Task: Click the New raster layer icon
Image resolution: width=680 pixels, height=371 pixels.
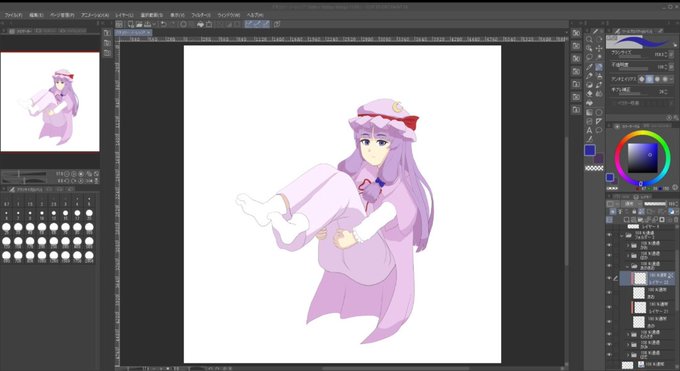Action: pyautogui.click(x=627, y=220)
